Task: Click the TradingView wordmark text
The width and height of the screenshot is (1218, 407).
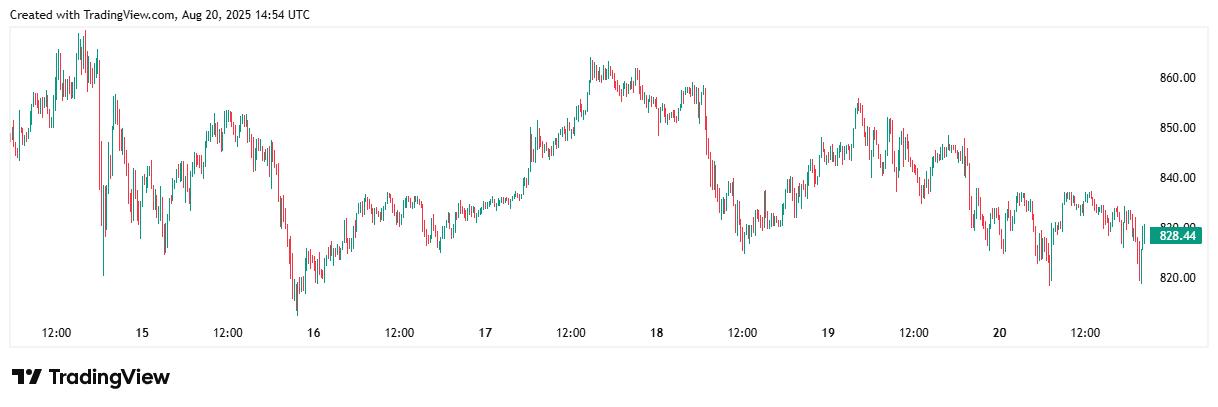Action: (x=109, y=377)
